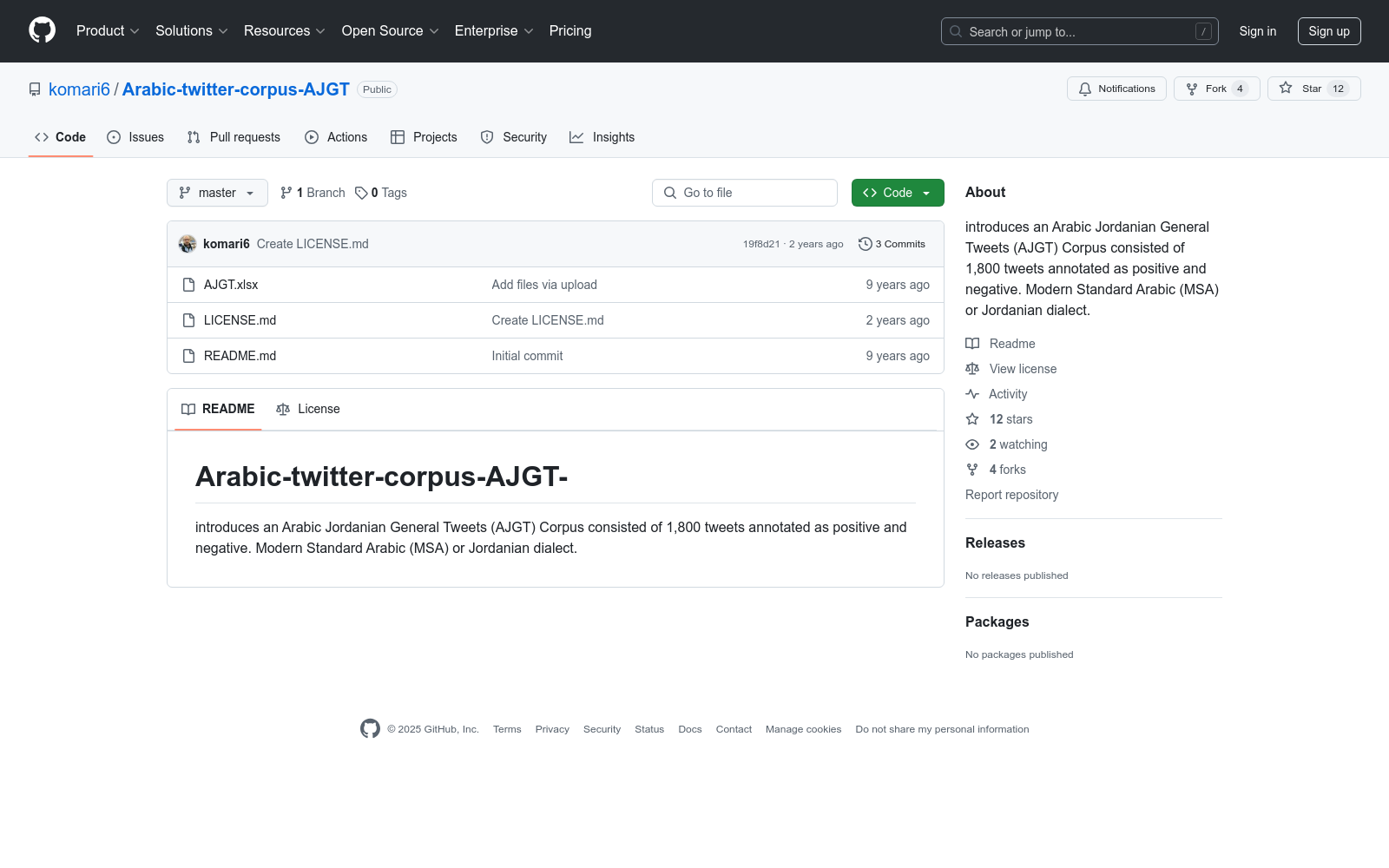Expand the Solutions menu

click(x=192, y=30)
